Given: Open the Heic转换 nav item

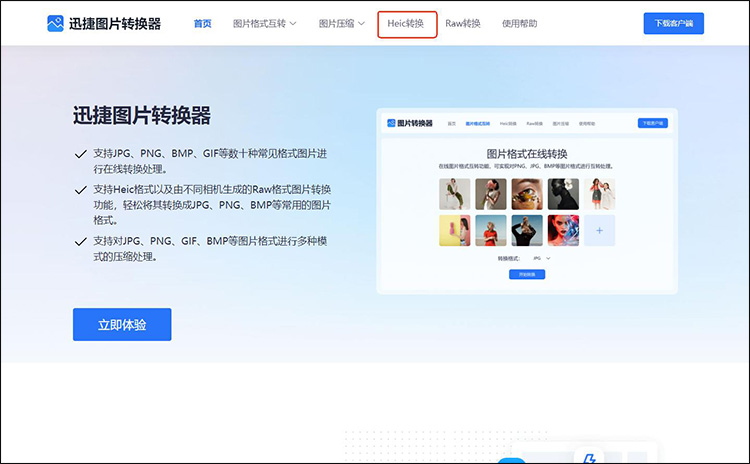Looking at the screenshot, I should [x=406, y=23].
